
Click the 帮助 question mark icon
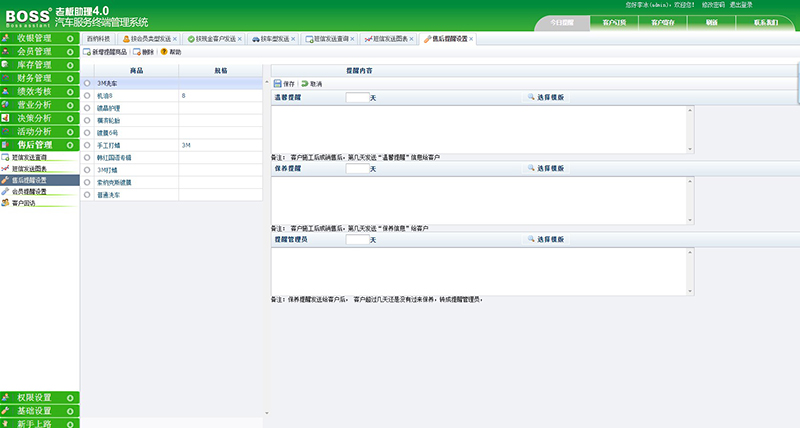tap(163, 51)
